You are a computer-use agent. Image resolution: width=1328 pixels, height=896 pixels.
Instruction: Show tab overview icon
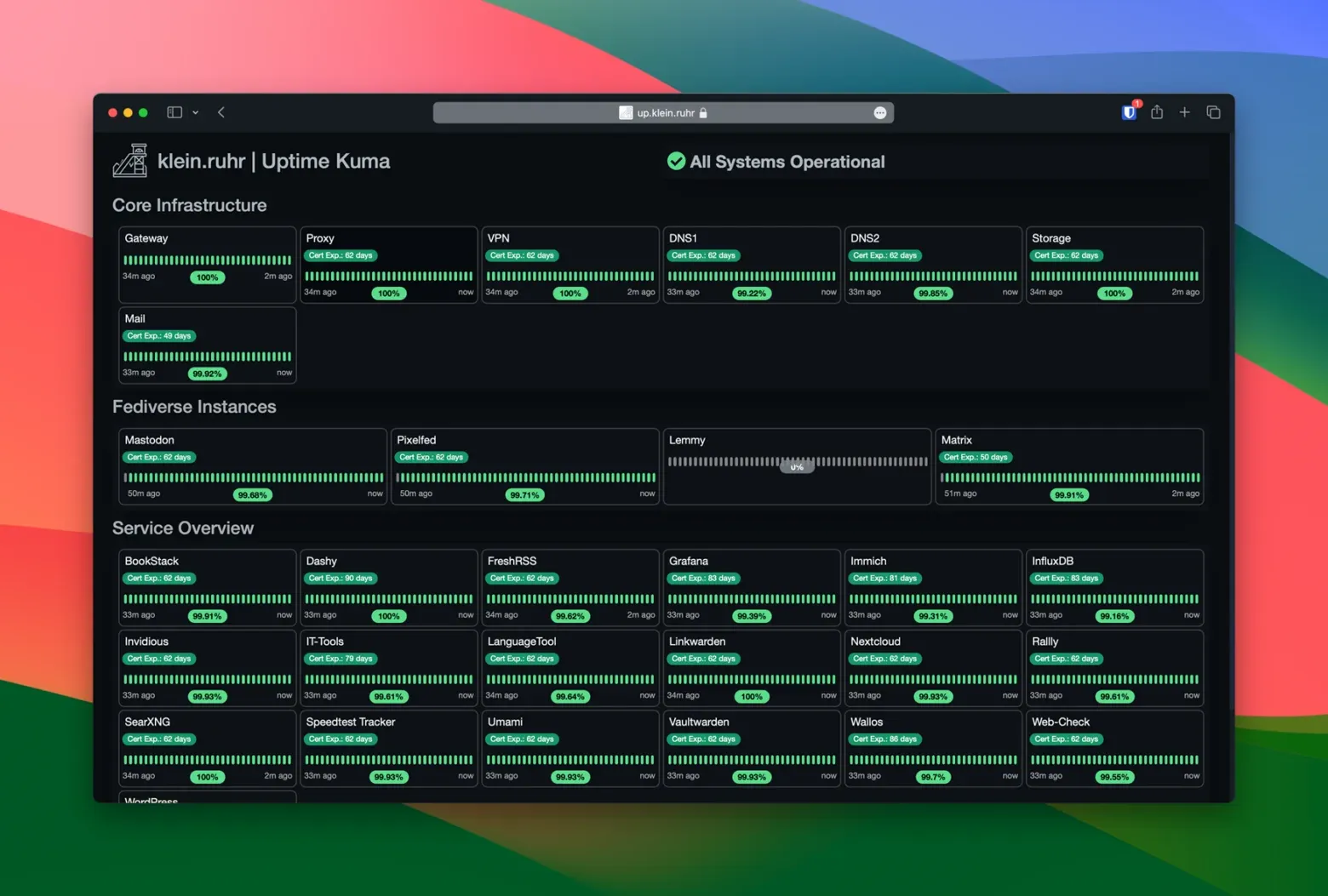click(x=1214, y=111)
